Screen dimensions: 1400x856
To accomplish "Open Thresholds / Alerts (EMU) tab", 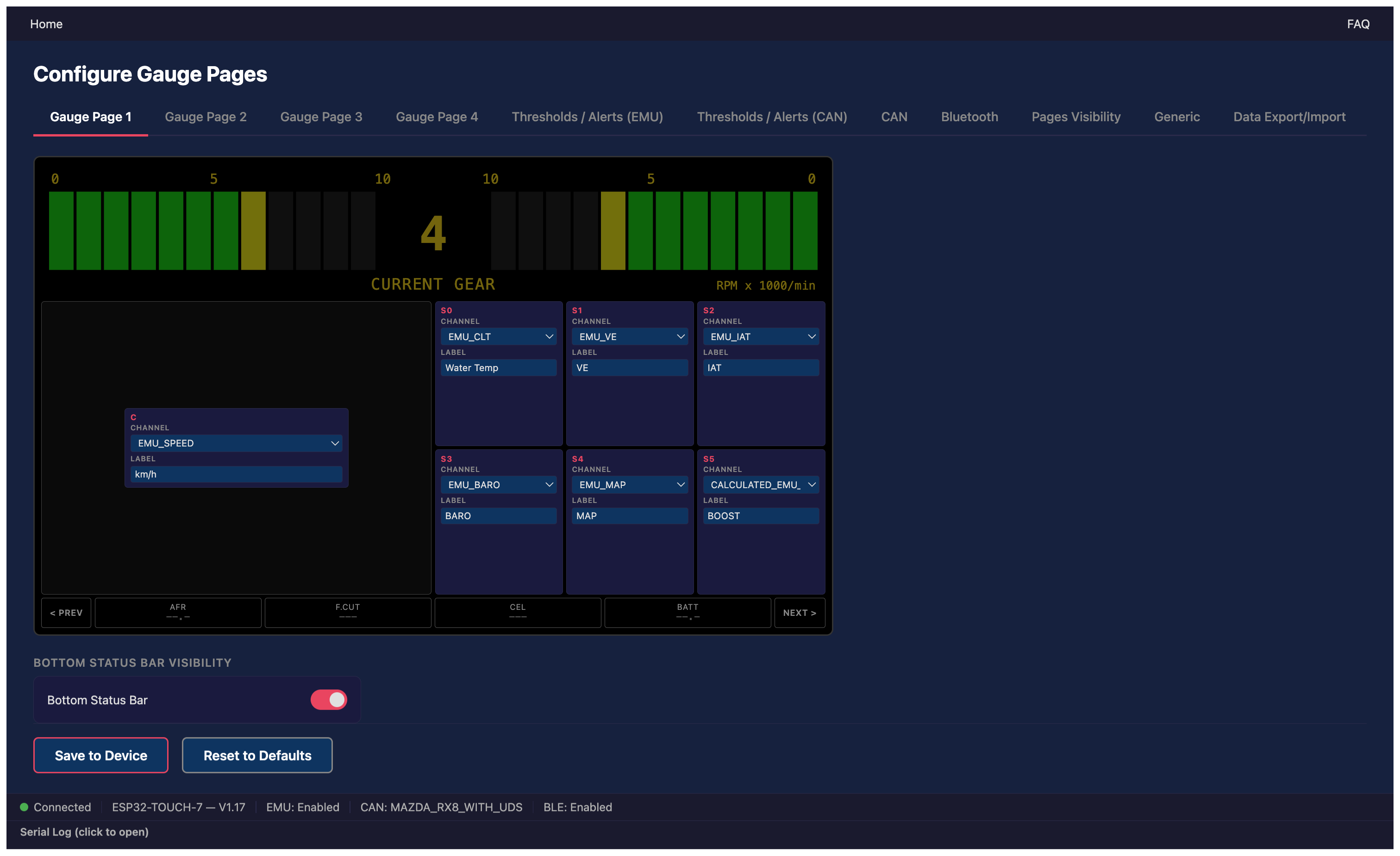I will [587, 117].
